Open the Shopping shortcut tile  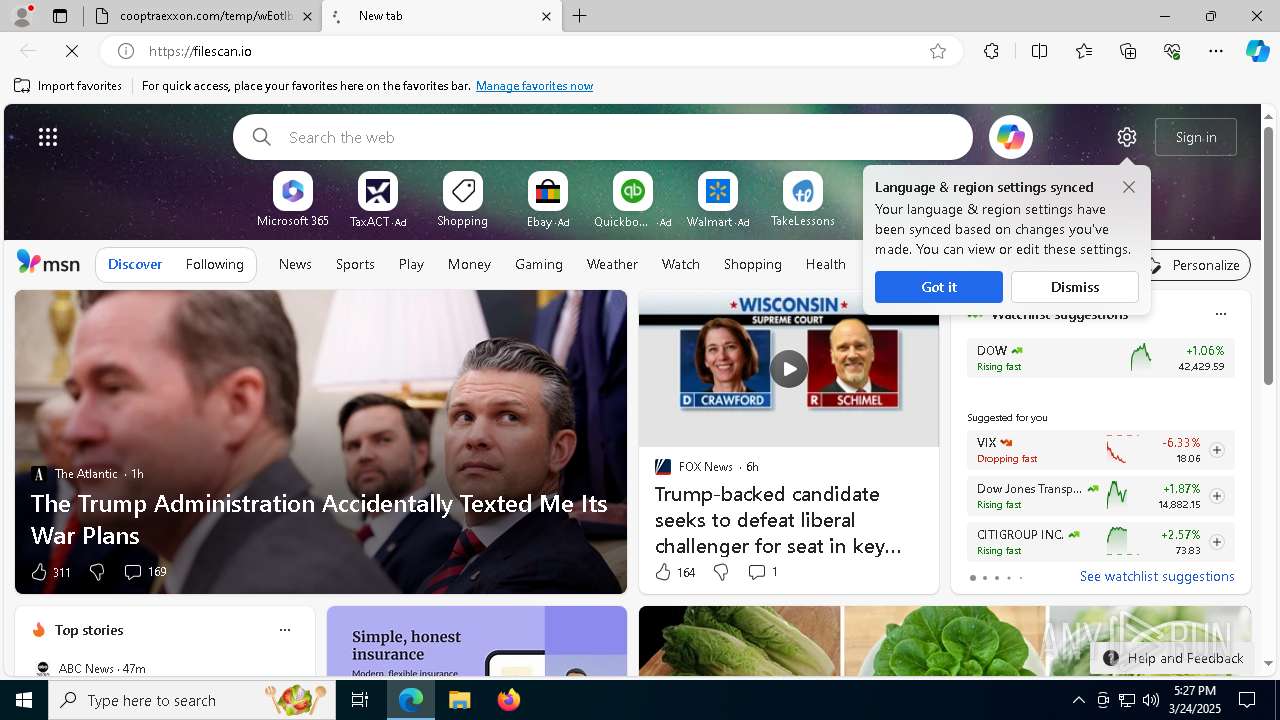coord(462,200)
